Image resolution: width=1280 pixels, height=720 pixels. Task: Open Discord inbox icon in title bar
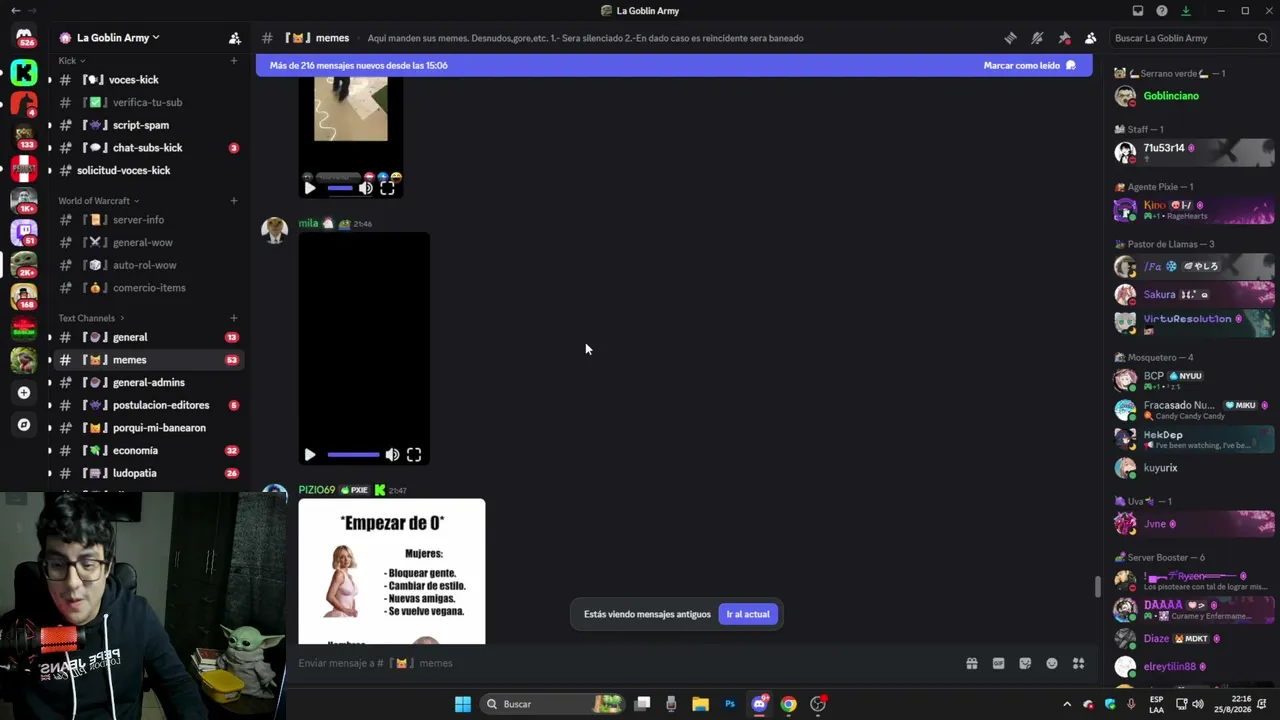coord(1138,11)
